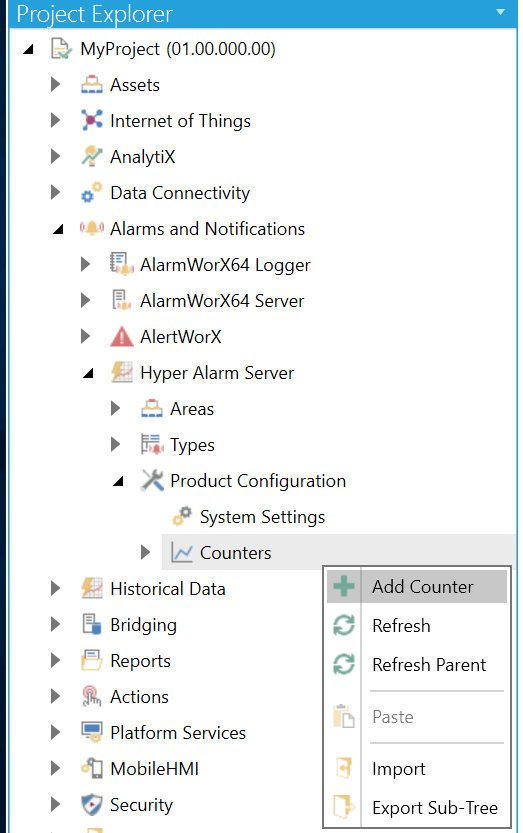Expand the Counters node
This screenshot has width=523, height=833.
click(x=145, y=552)
